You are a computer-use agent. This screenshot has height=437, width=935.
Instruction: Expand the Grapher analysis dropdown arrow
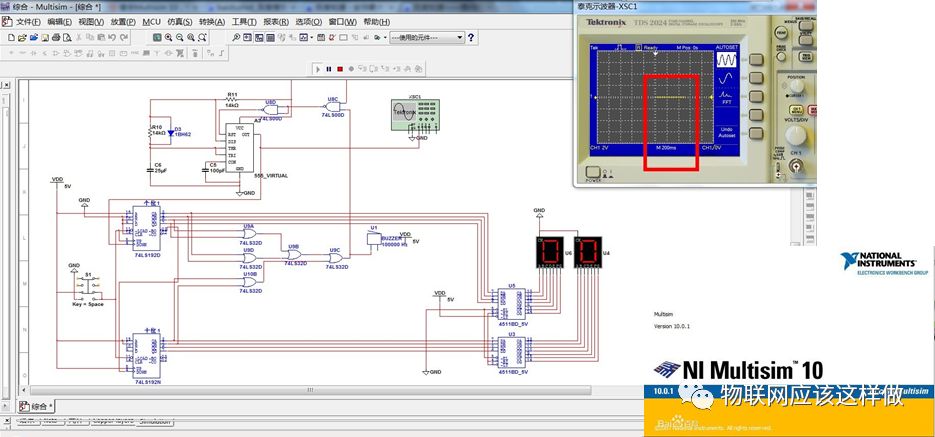click(x=311, y=37)
